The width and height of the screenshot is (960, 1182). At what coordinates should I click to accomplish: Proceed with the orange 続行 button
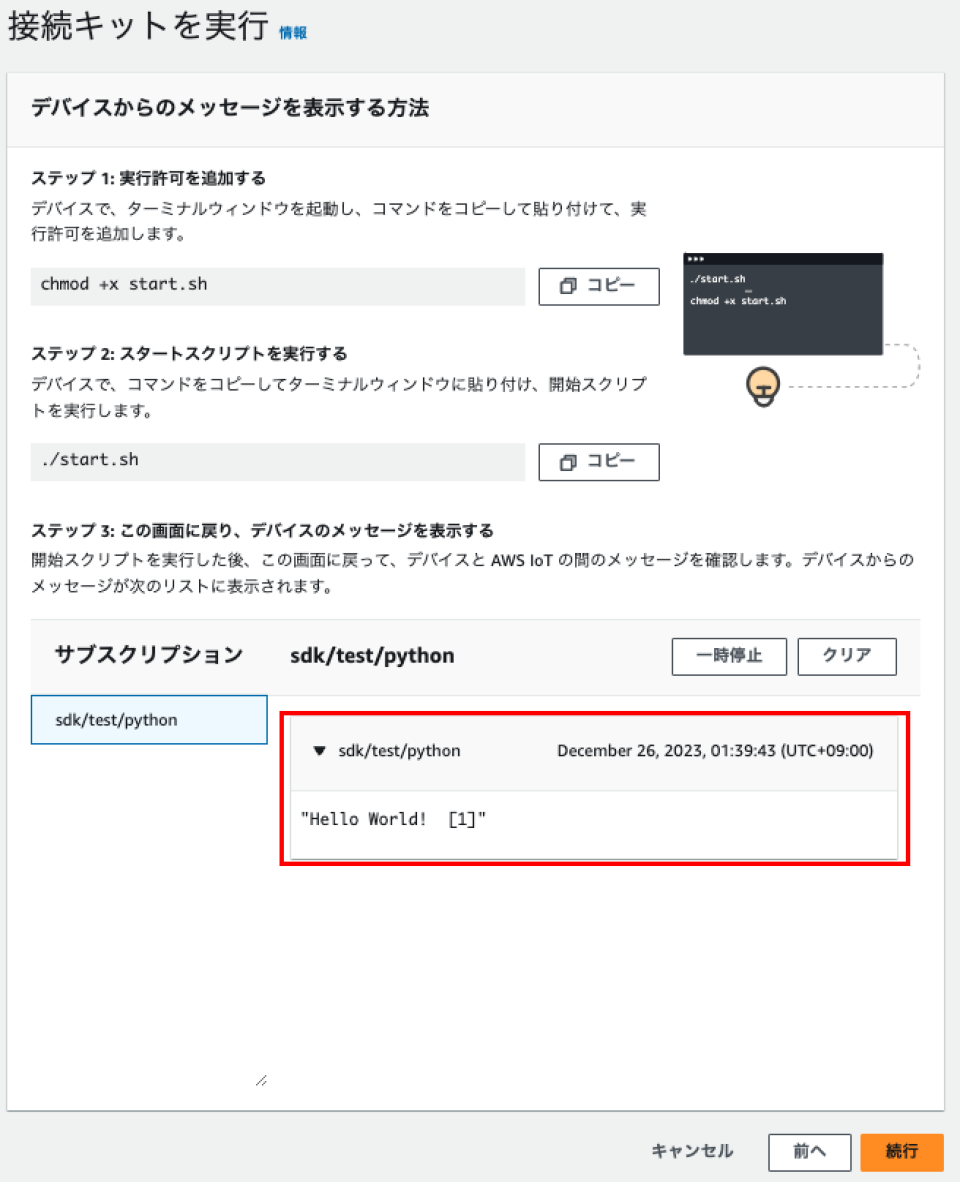pos(902,1152)
